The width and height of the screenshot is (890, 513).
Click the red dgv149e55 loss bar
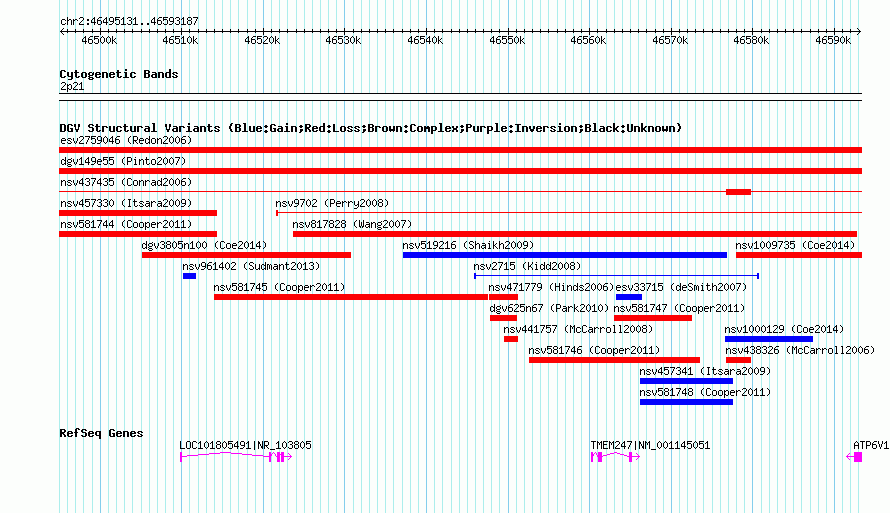460,171
